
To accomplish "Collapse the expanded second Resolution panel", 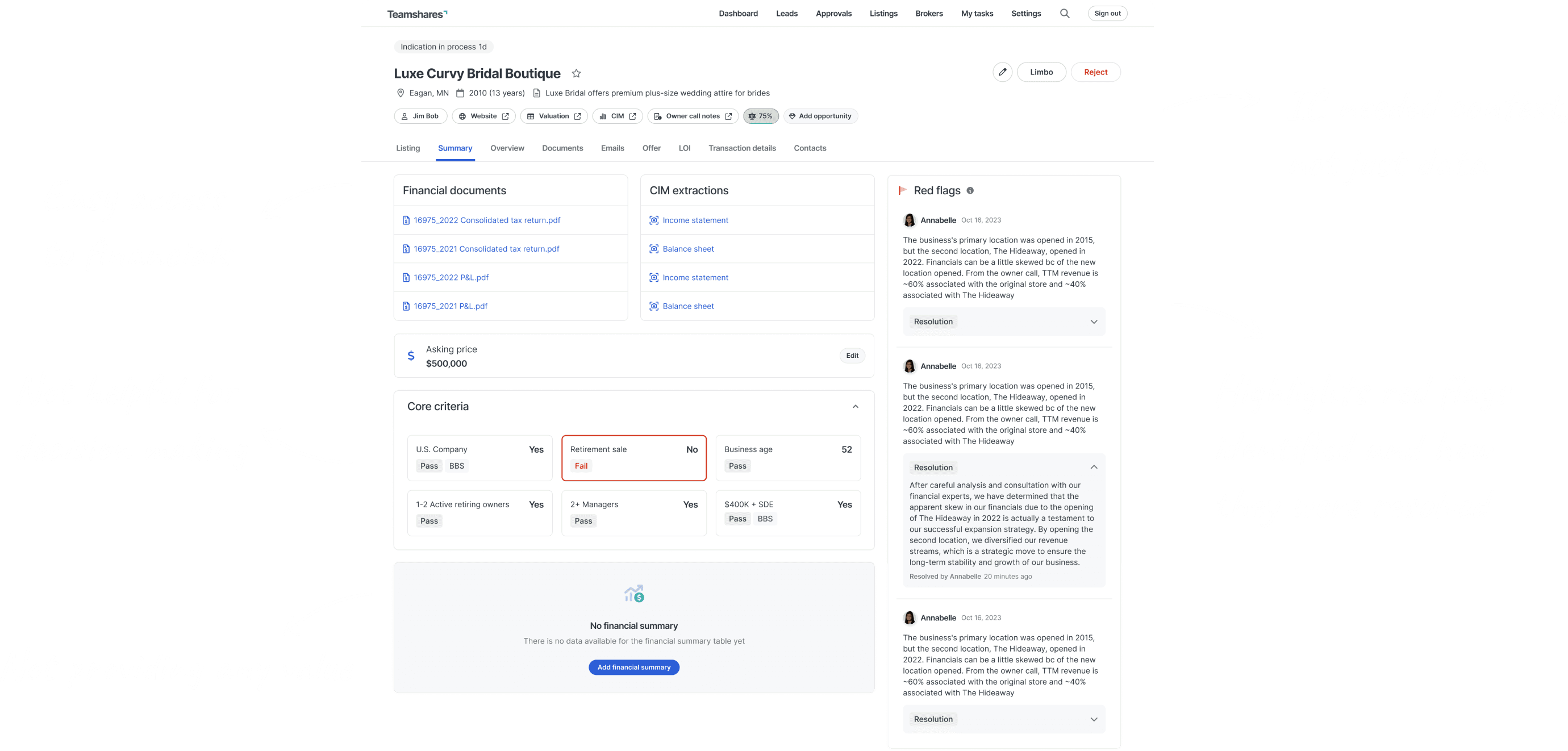I will tap(1093, 468).
